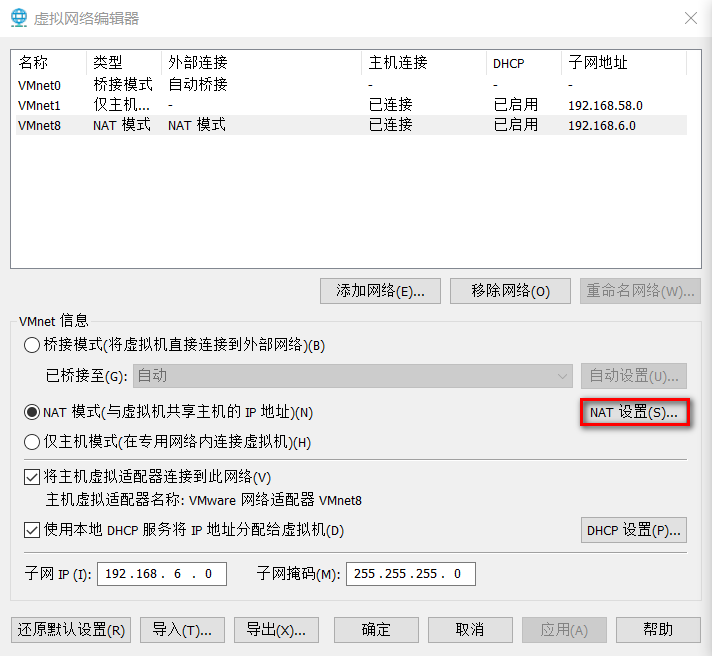712x656 pixels.
Task: Click the 还原默认设置 button
Action: click(x=71, y=629)
